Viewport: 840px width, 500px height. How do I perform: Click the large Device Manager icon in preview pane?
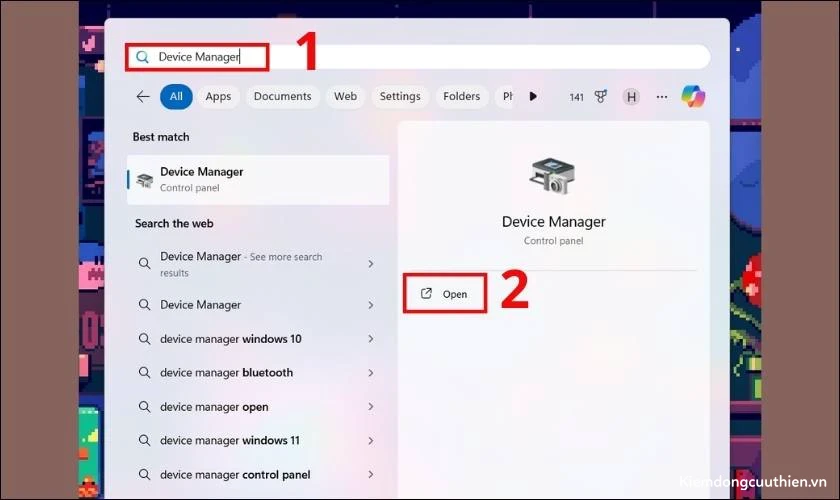pyautogui.click(x=552, y=176)
